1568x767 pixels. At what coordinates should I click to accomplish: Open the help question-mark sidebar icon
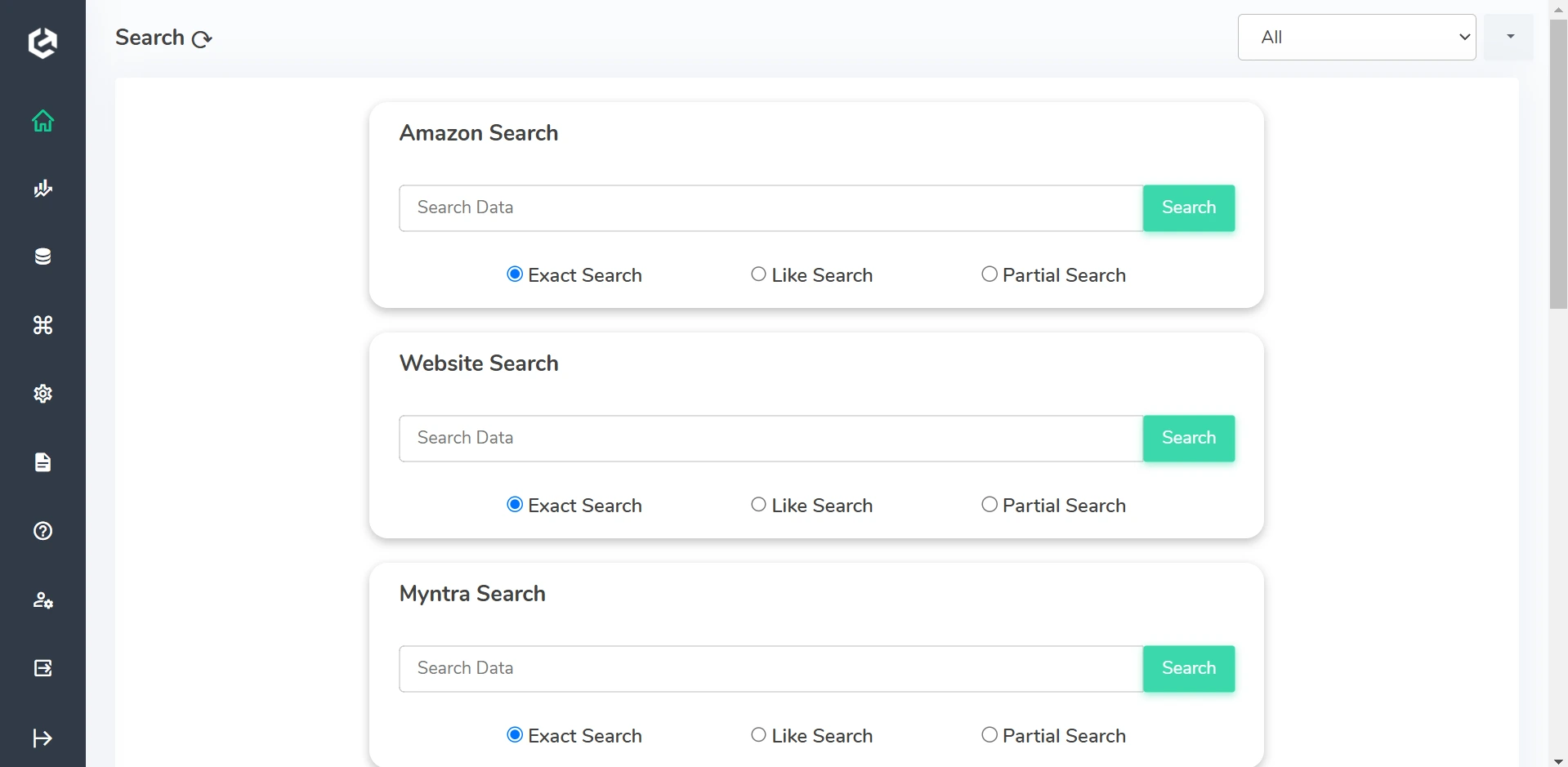[42, 531]
